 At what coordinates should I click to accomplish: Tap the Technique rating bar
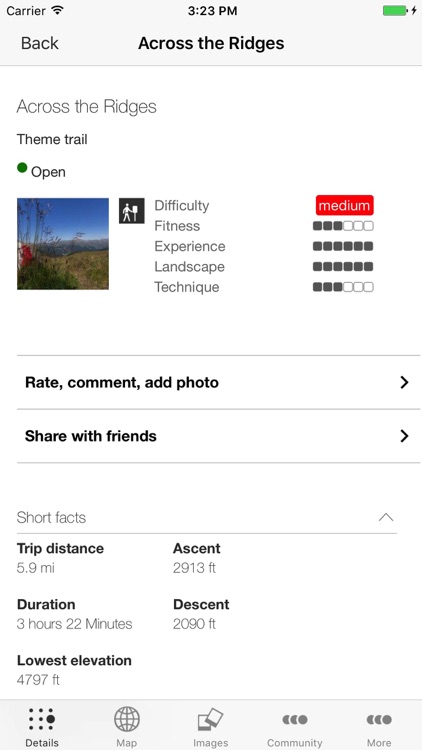pyautogui.click(x=343, y=287)
